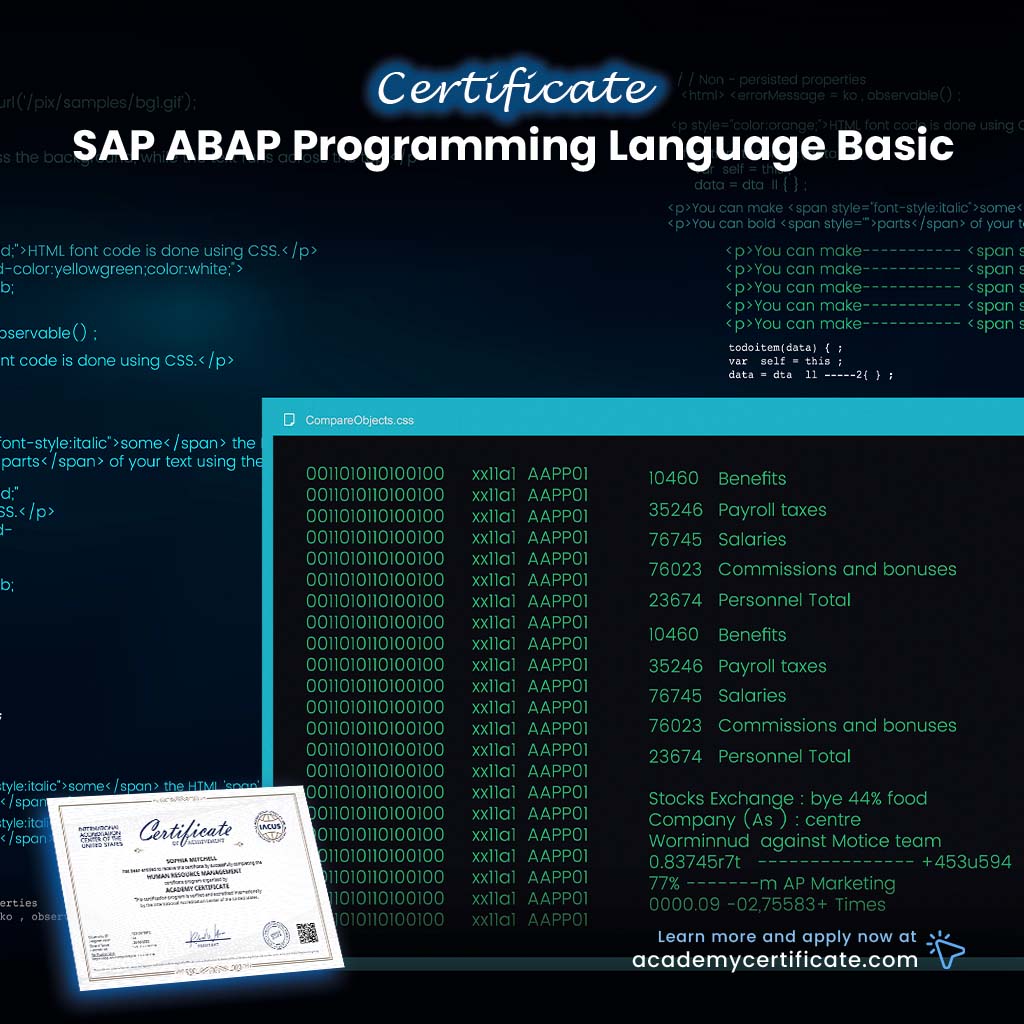This screenshot has height=1024, width=1024.
Task: Click the QR code on the certificate
Action: pos(306,932)
